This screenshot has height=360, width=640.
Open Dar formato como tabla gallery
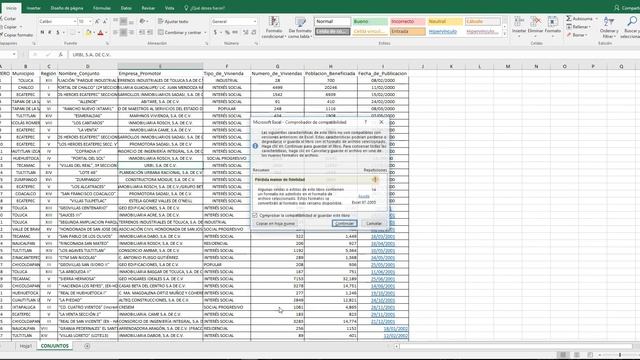pos(300,28)
